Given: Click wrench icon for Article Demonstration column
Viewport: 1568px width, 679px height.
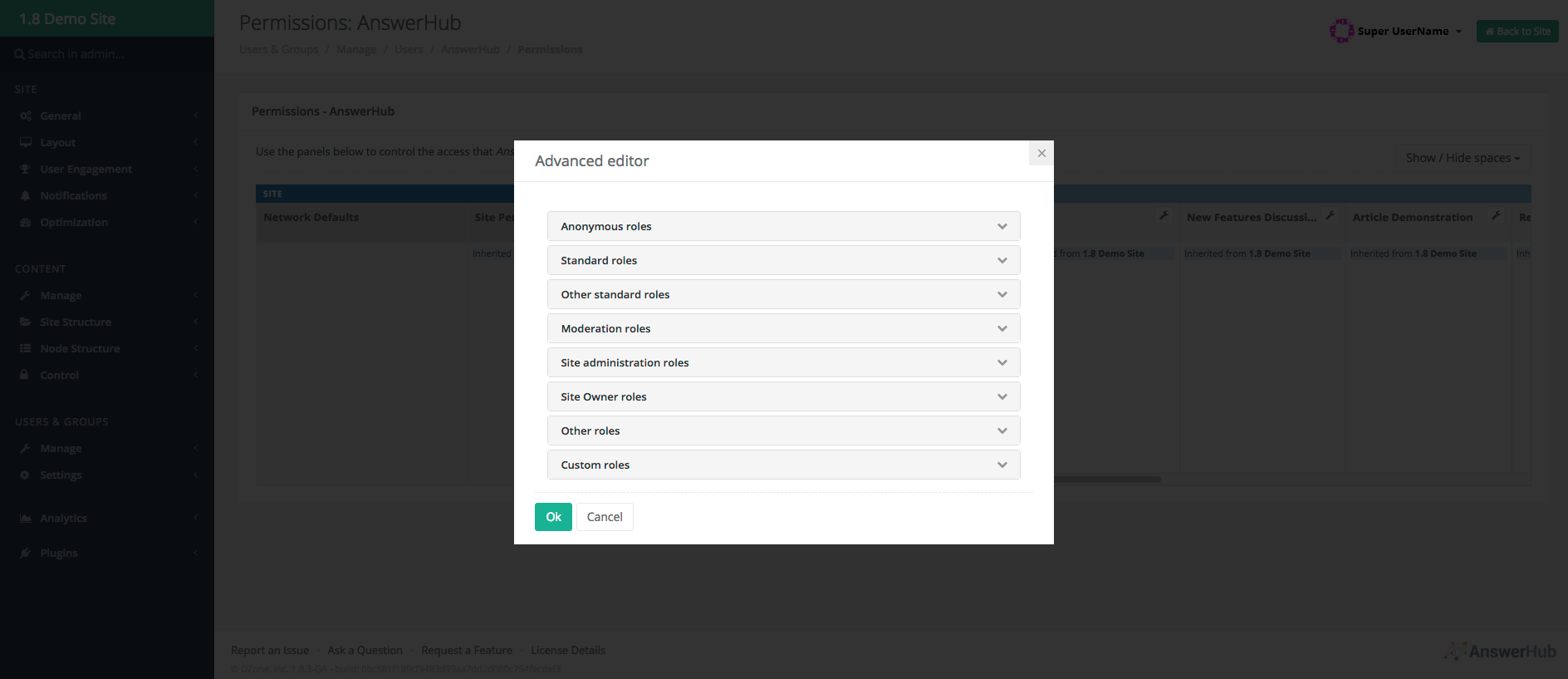Looking at the screenshot, I should 1496,215.
